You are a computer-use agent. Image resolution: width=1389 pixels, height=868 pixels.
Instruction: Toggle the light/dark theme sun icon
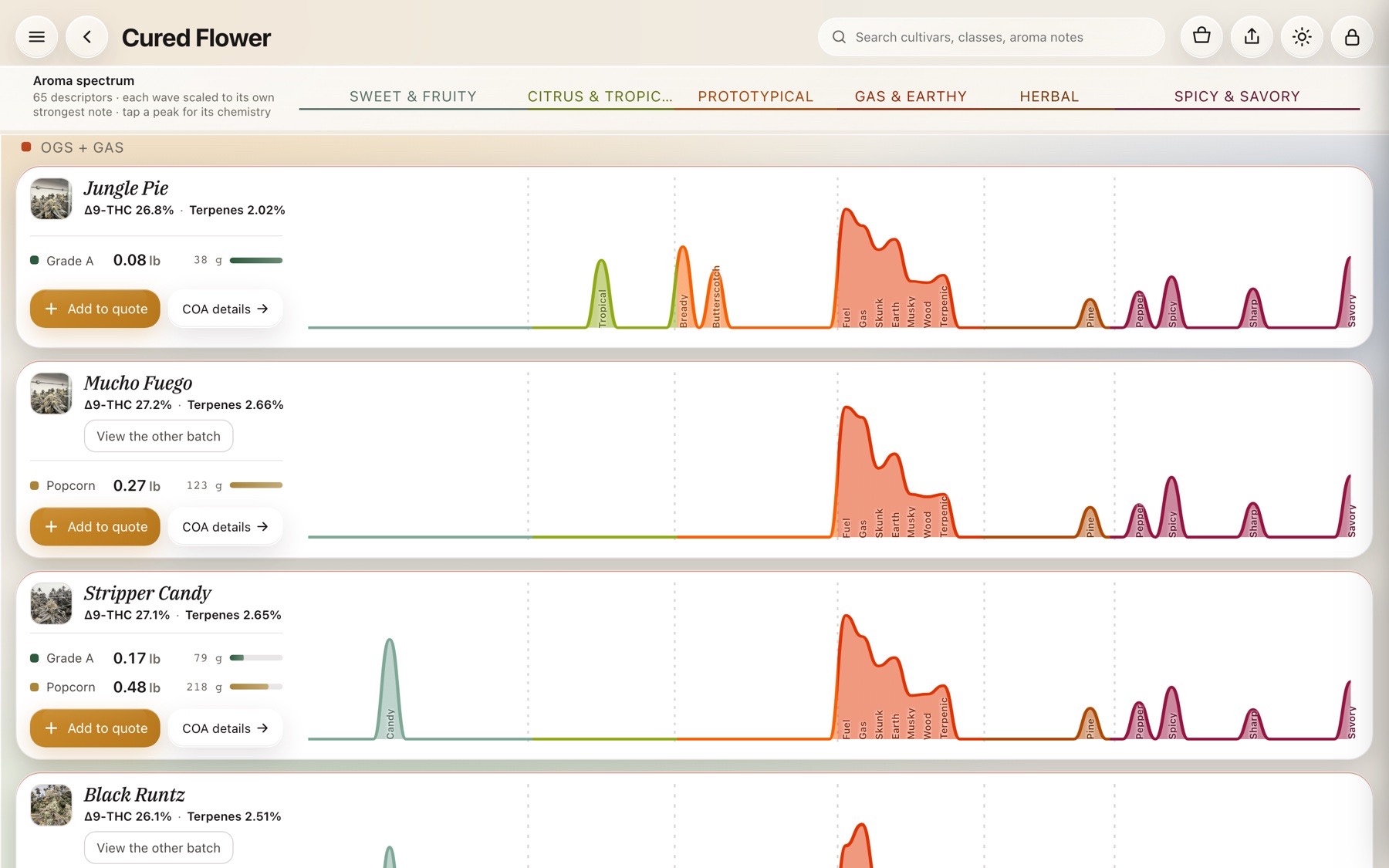click(1302, 36)
